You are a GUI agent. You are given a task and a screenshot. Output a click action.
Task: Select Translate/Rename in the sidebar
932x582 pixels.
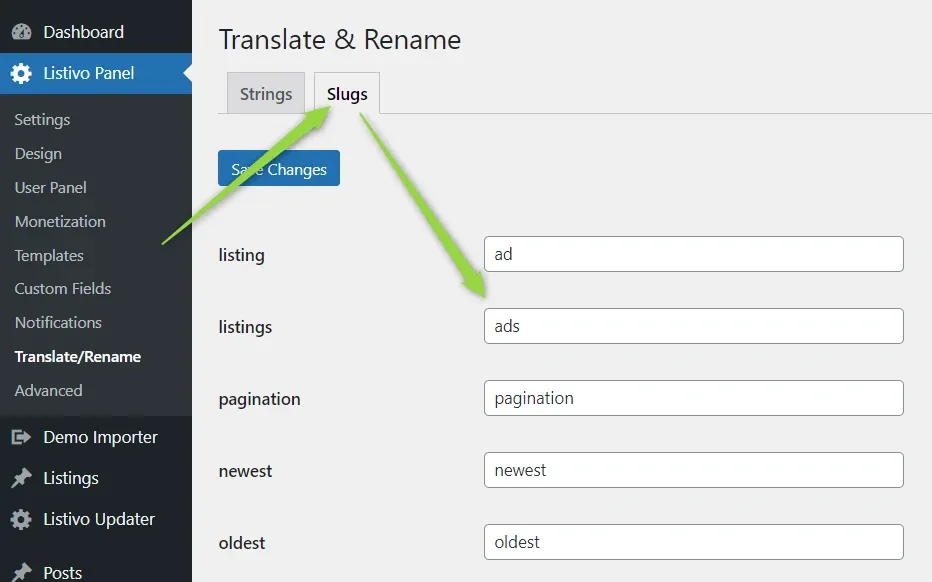pos(78,356)
